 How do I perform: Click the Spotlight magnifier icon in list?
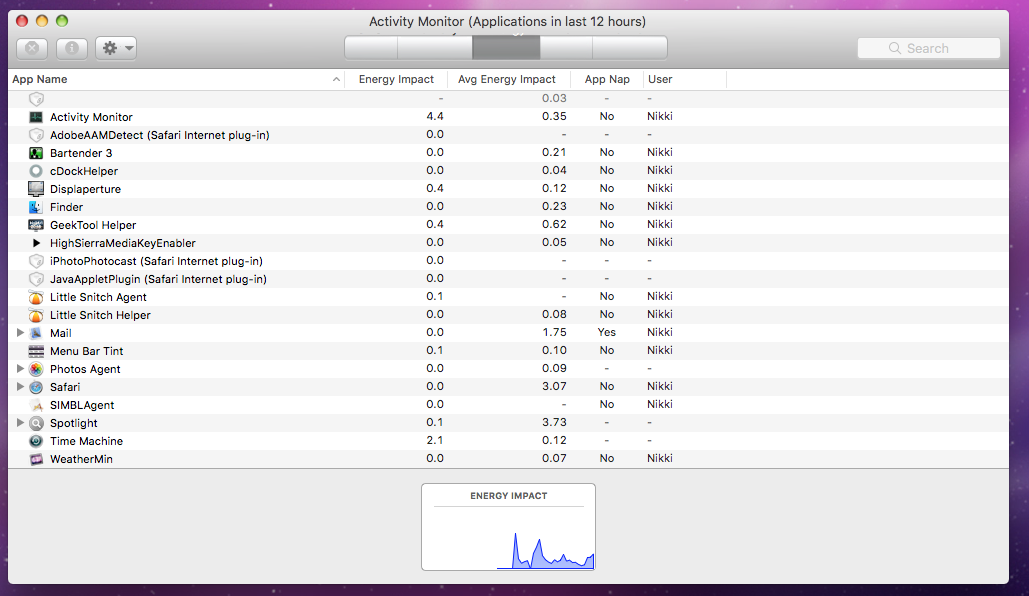[x=36, y=423]
